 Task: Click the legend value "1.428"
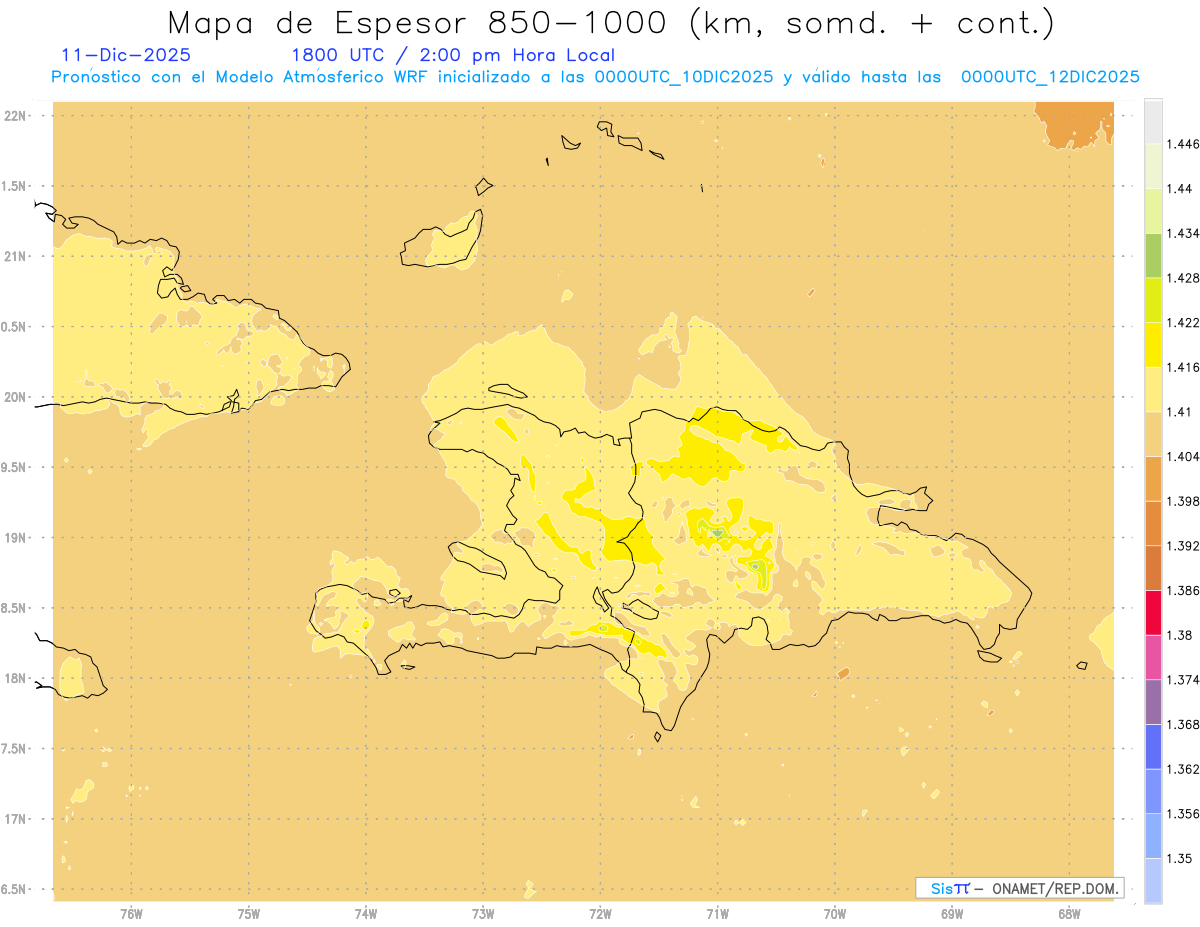click(x=1183, y=278)
